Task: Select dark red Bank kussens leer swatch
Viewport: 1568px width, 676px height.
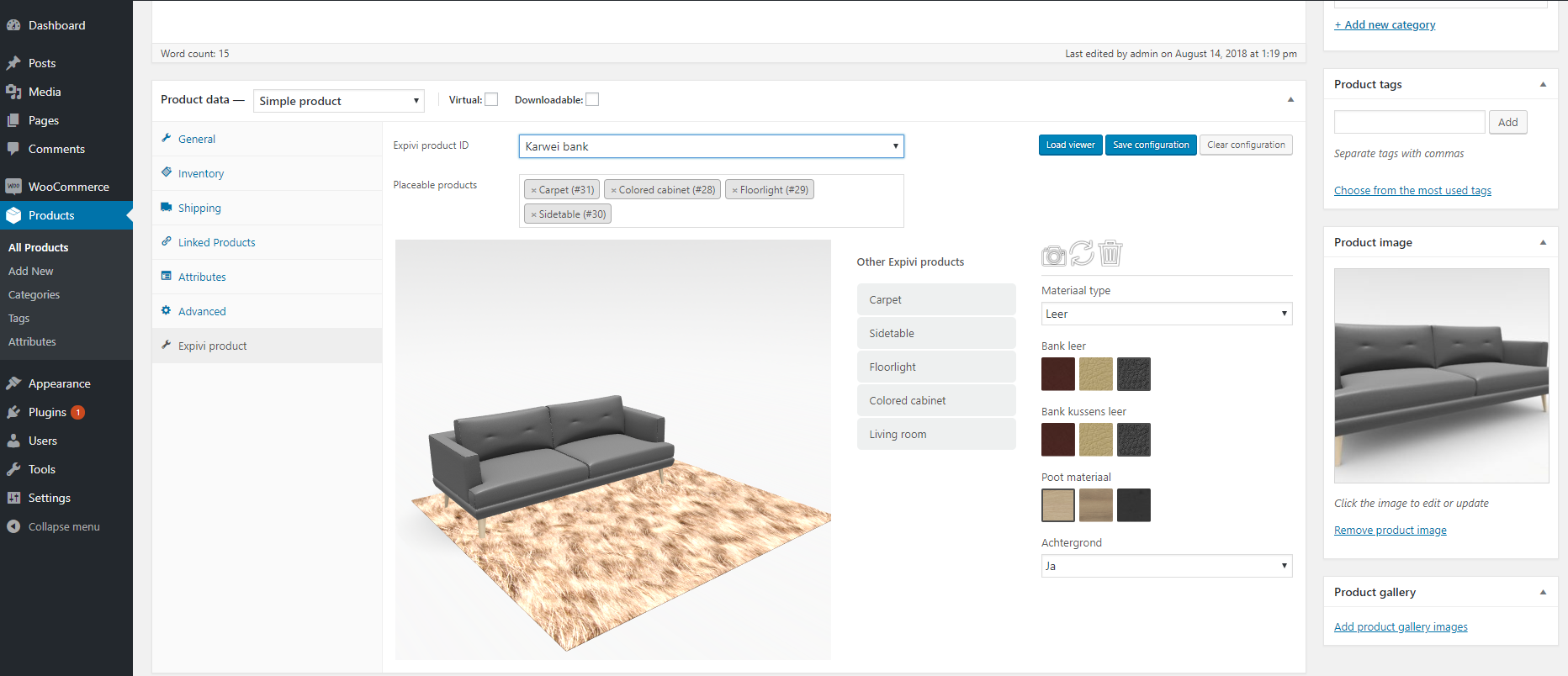Action: coord(1058,440)
